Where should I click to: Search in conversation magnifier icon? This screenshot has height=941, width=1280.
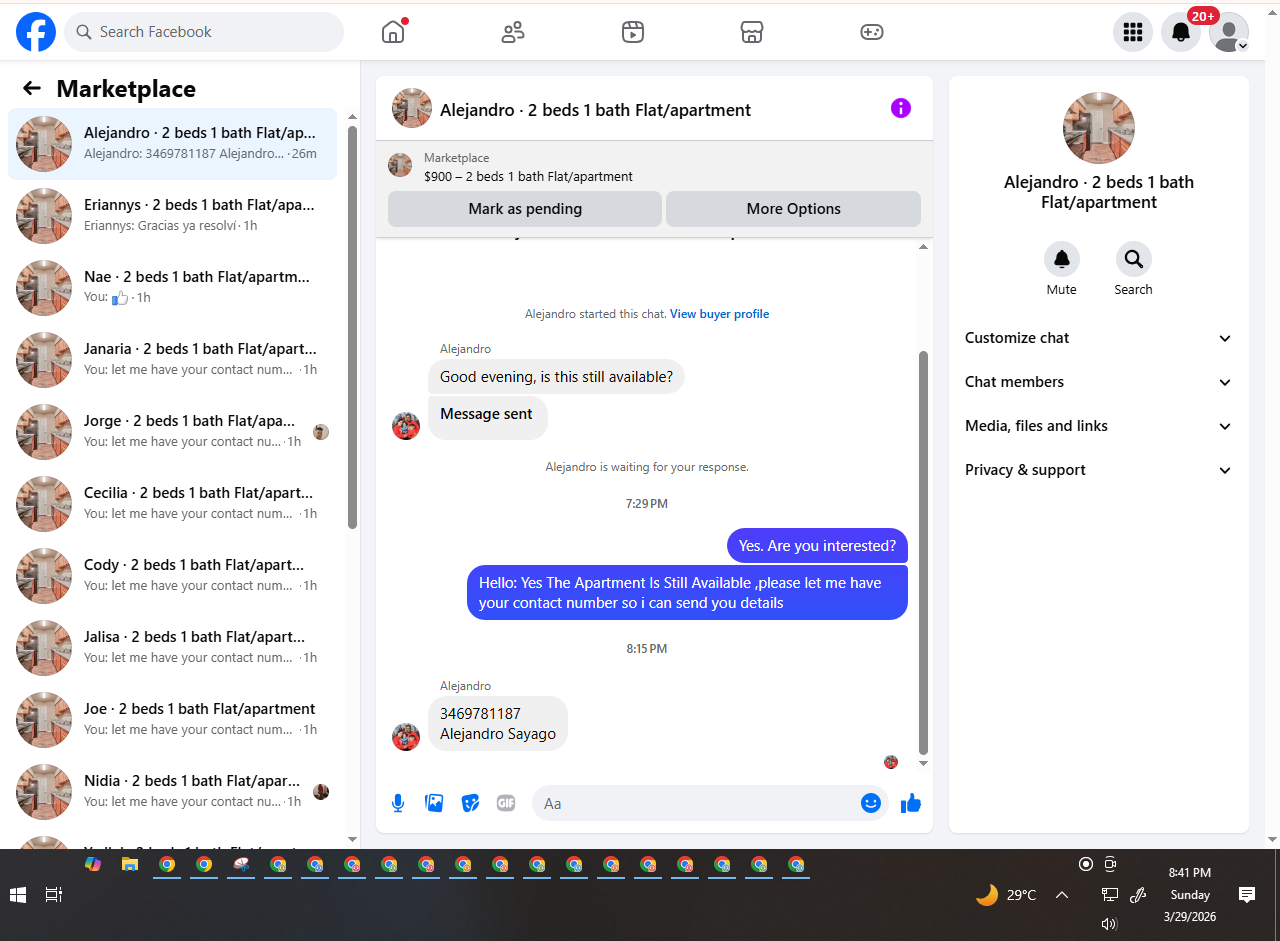click(x=1134, y=259)
